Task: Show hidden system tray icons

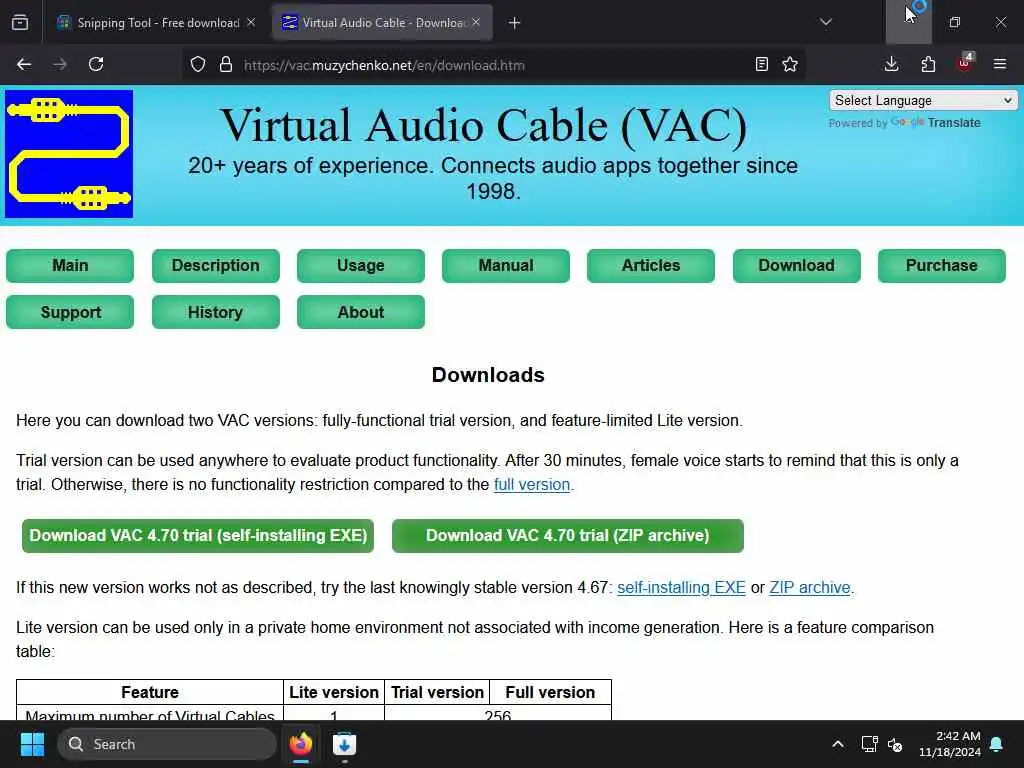Action: tap(838, 744)
